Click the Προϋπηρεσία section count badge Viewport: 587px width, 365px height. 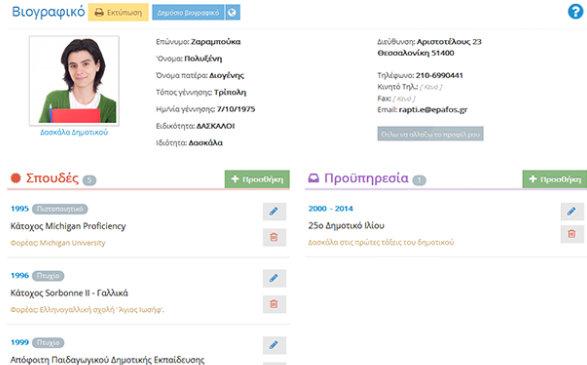coord(419,180)
